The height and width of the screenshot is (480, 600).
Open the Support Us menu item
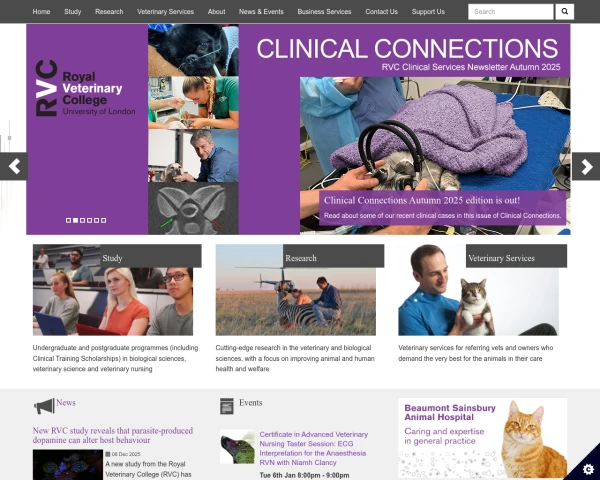pos(428,12)
